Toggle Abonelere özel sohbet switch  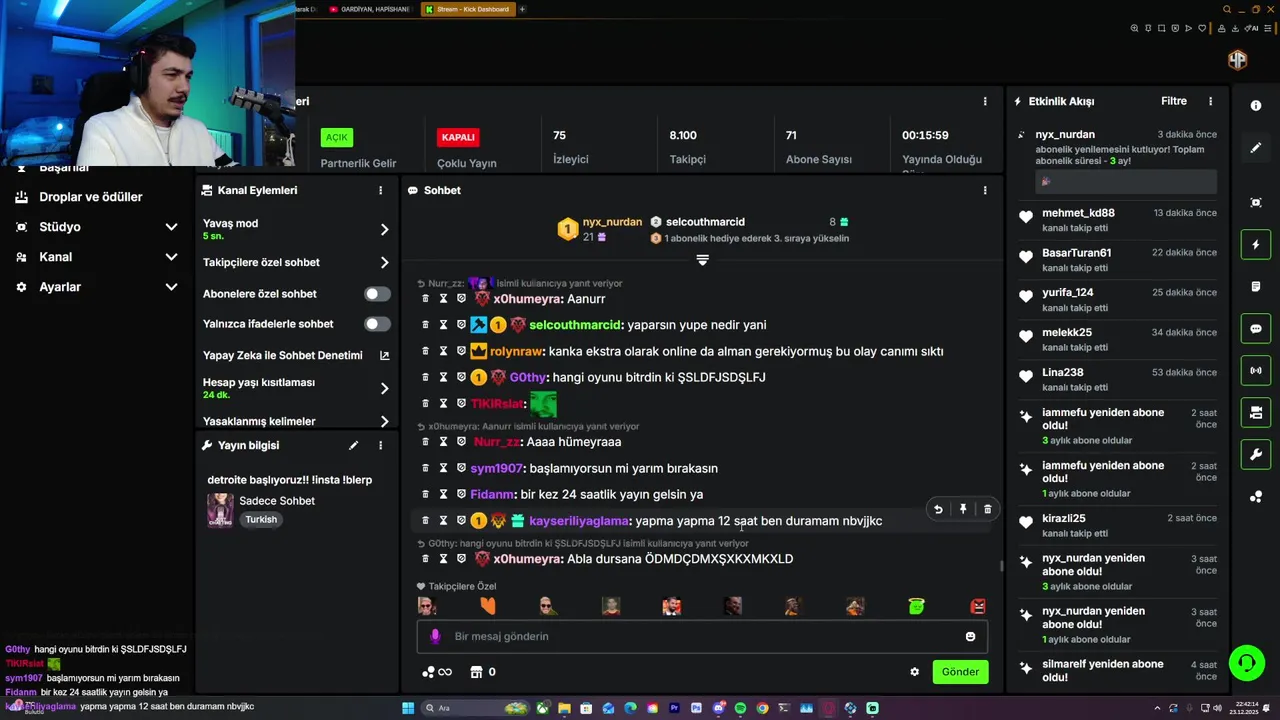click(377, 294)
